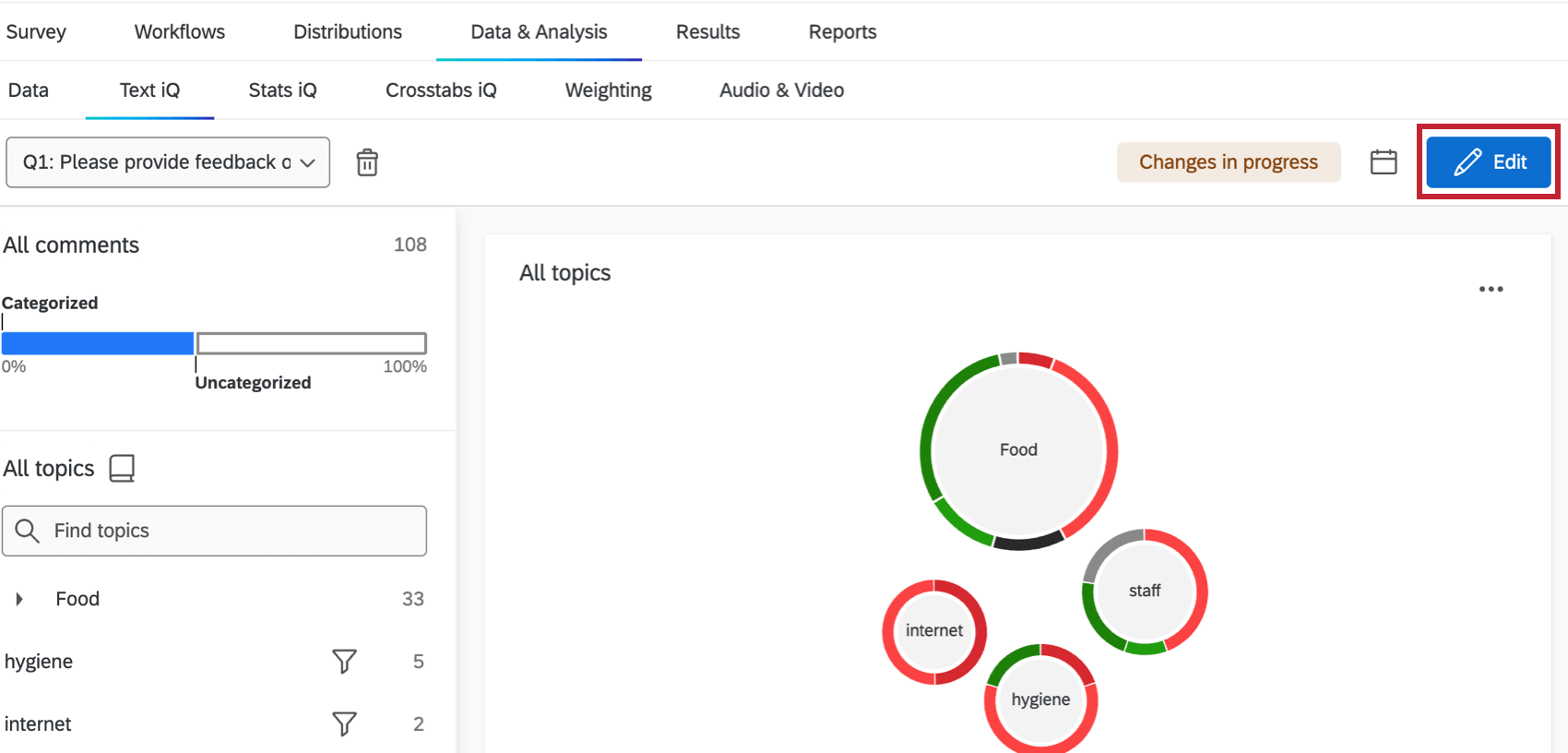Click the search magnifier icon
The height and width of the screenshot is (753, 1568).
pos(28,531)
